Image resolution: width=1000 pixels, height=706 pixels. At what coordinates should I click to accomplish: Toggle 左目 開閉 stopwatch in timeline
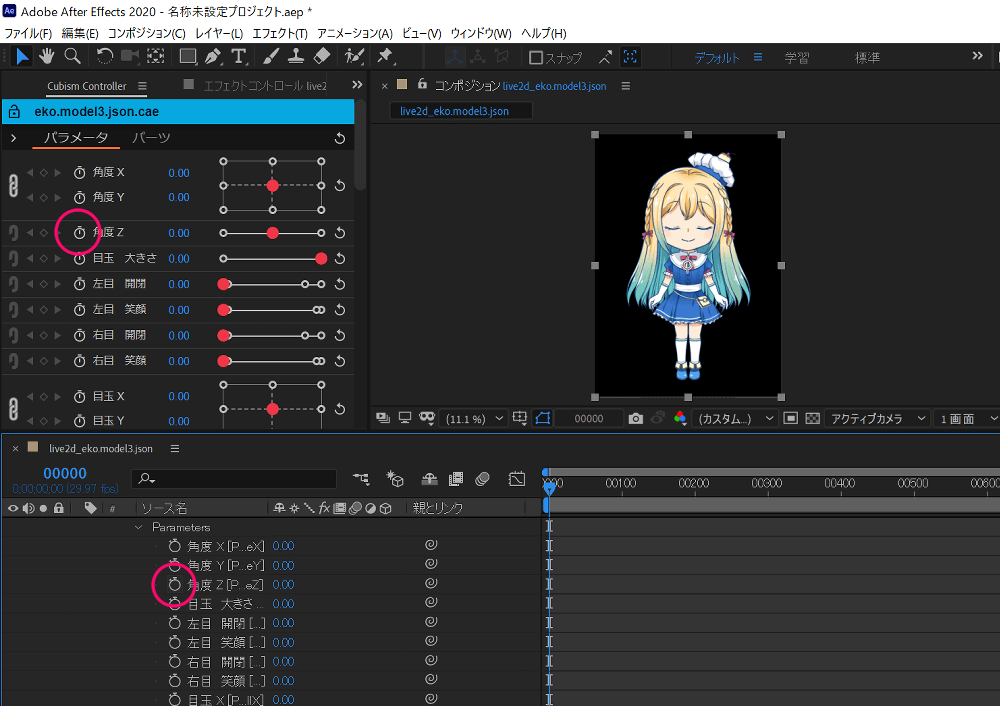175,622
